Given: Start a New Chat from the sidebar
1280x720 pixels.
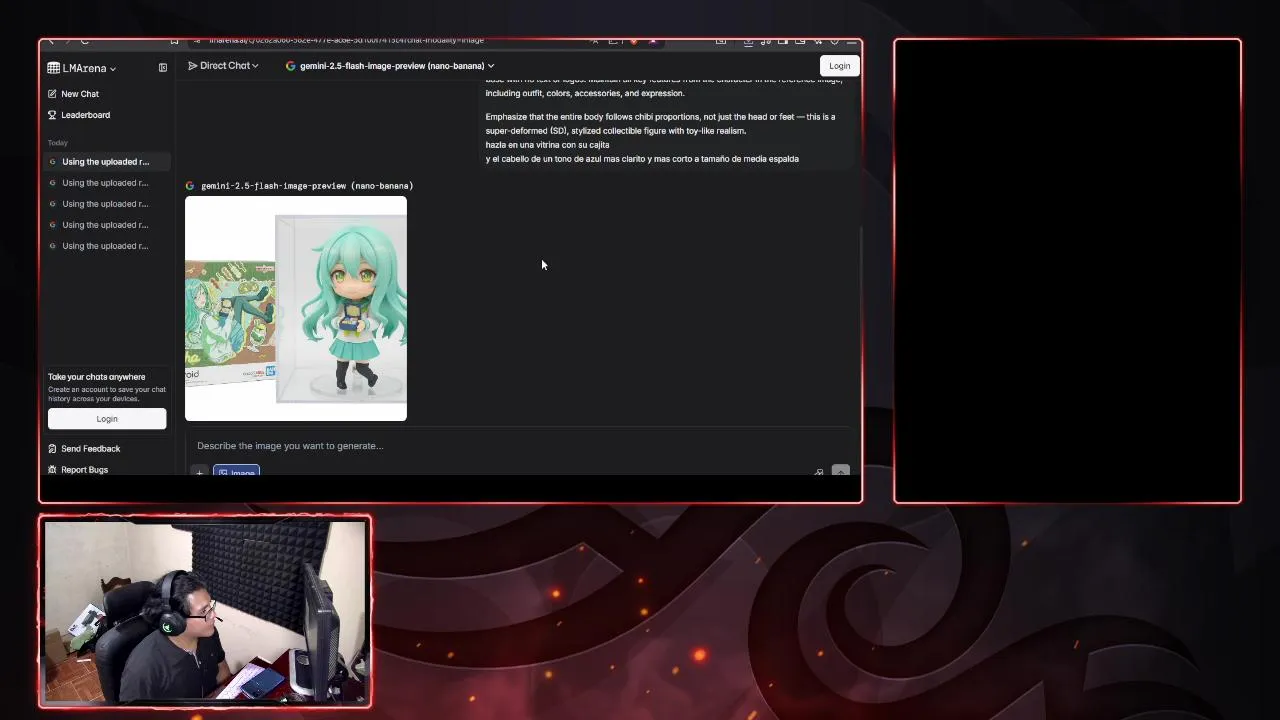Looking at the screenshot, I should click(80, 94).
